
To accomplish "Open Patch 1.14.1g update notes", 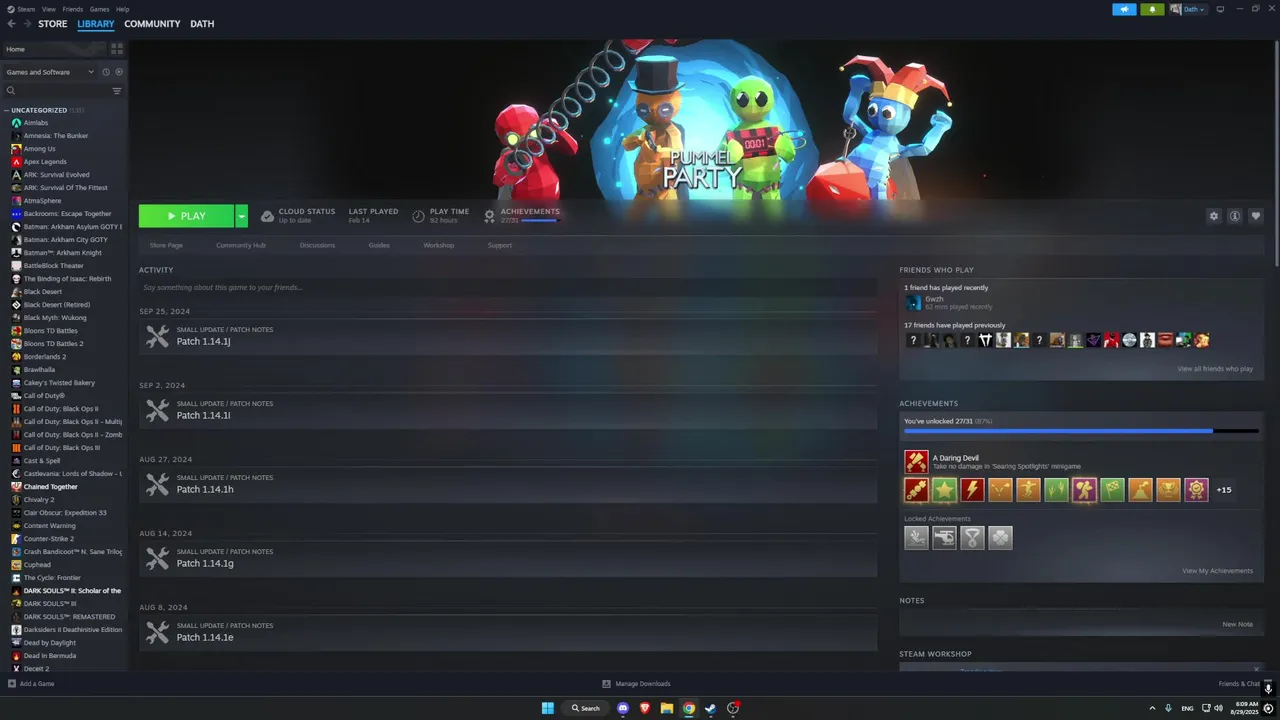I will 508,559.
